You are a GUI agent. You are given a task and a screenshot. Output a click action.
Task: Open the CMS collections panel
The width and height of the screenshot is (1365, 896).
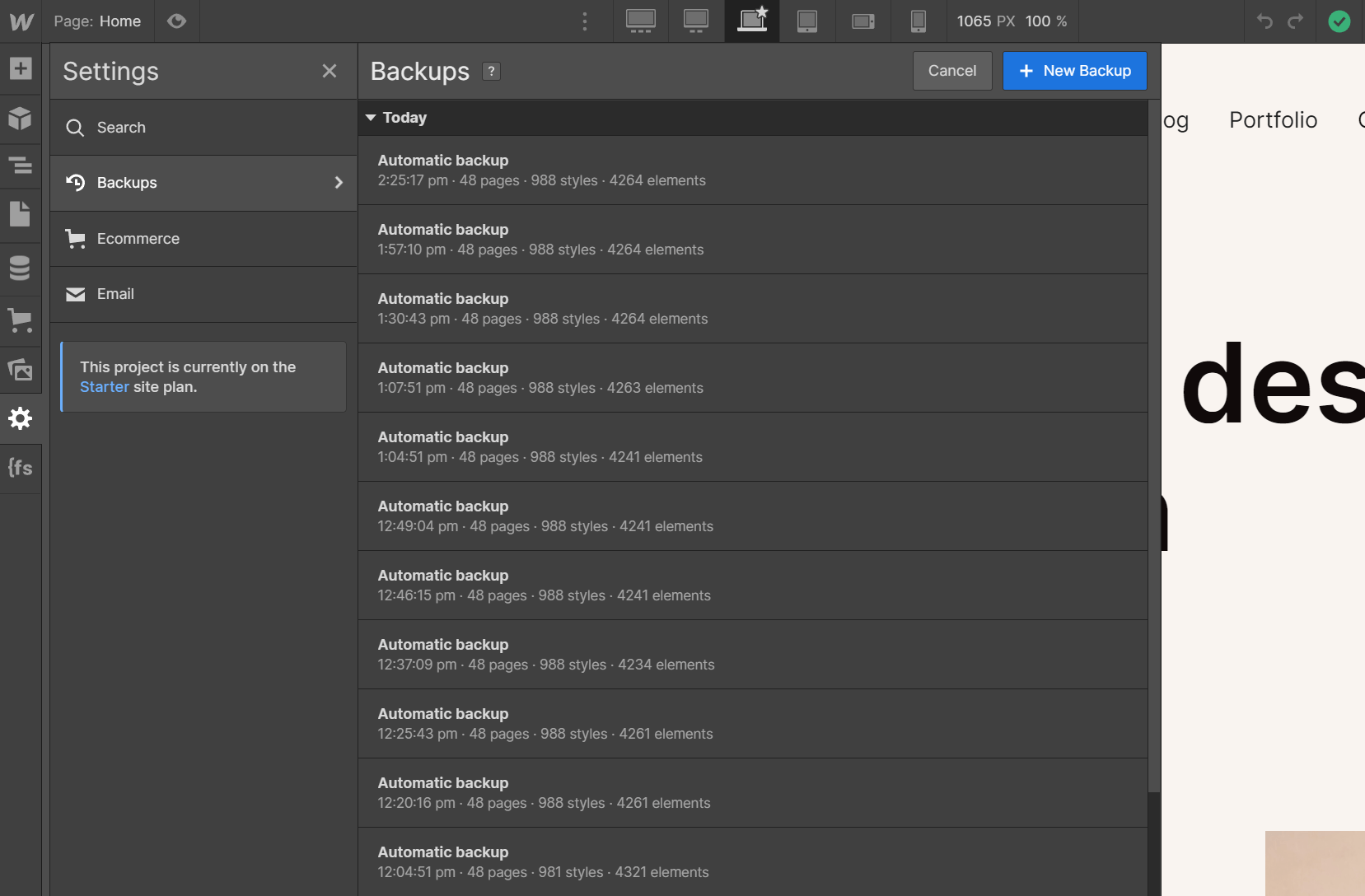[21, 268]
